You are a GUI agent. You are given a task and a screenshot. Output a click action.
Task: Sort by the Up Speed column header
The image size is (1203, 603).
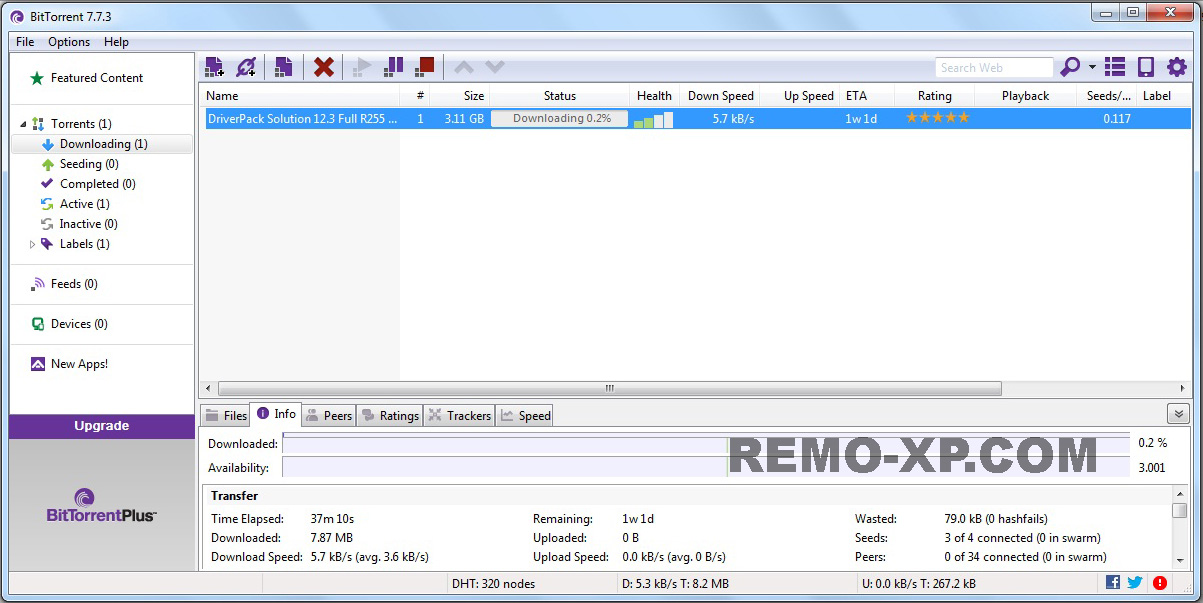click(800, 96)
